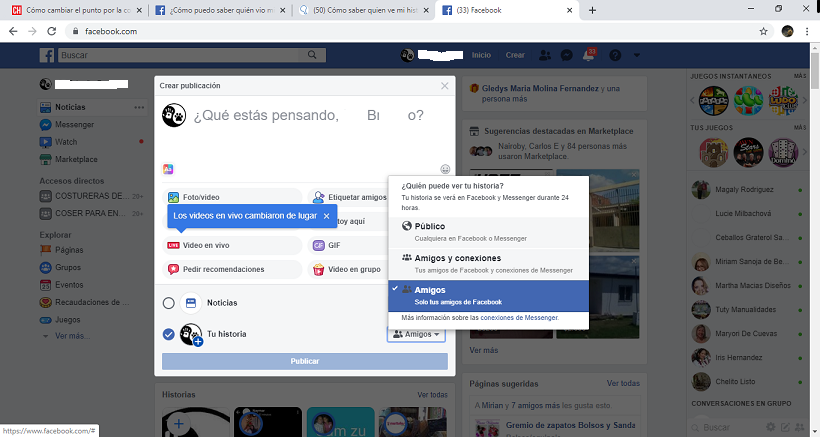
Task: Click the post text field
Action: pyautogui.click(x=309, y=115)
